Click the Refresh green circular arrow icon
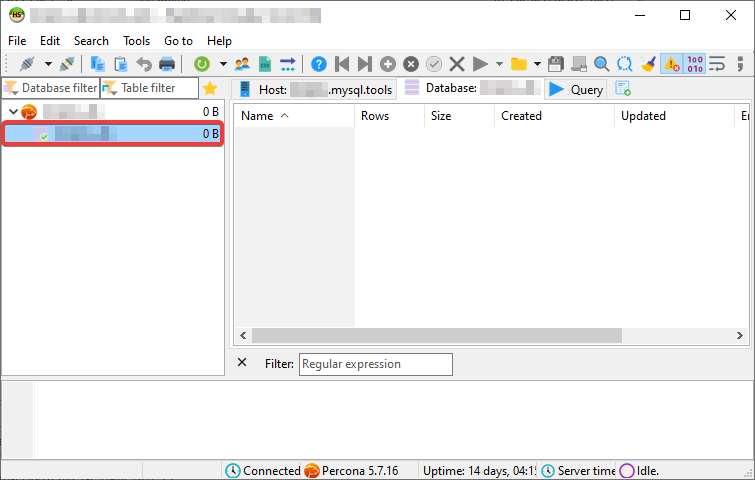Image resolution: width=755 pixels, height=480 pixels. click(202, 64)
